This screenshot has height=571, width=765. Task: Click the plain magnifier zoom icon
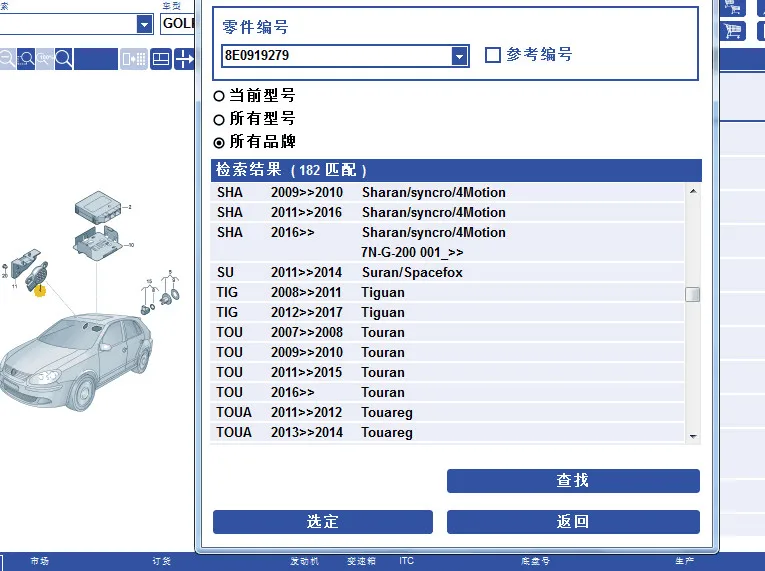64,59
